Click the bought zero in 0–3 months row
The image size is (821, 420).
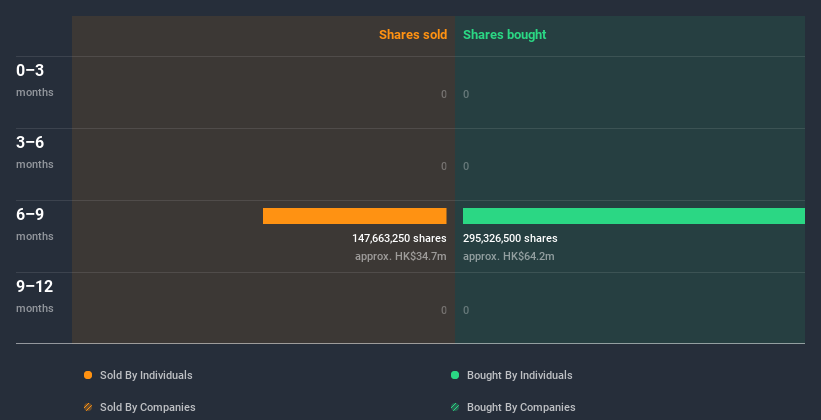(x=466, y=94)
